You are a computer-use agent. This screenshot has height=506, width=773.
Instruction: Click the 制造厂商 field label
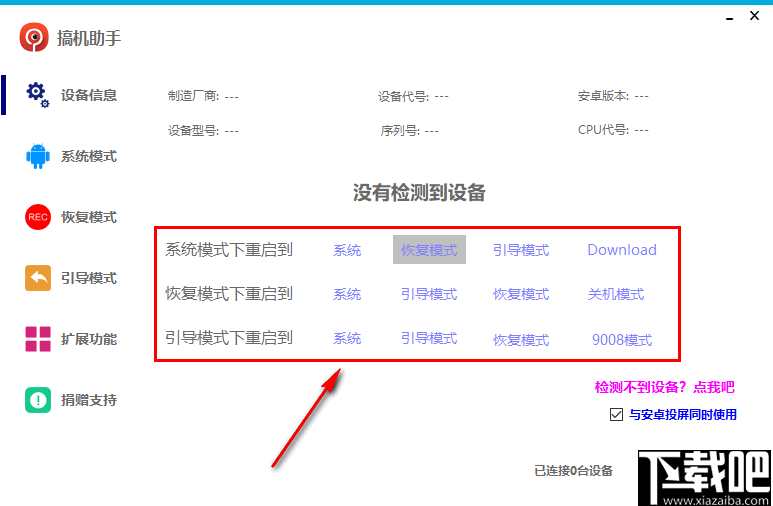(x=193, y=96)
